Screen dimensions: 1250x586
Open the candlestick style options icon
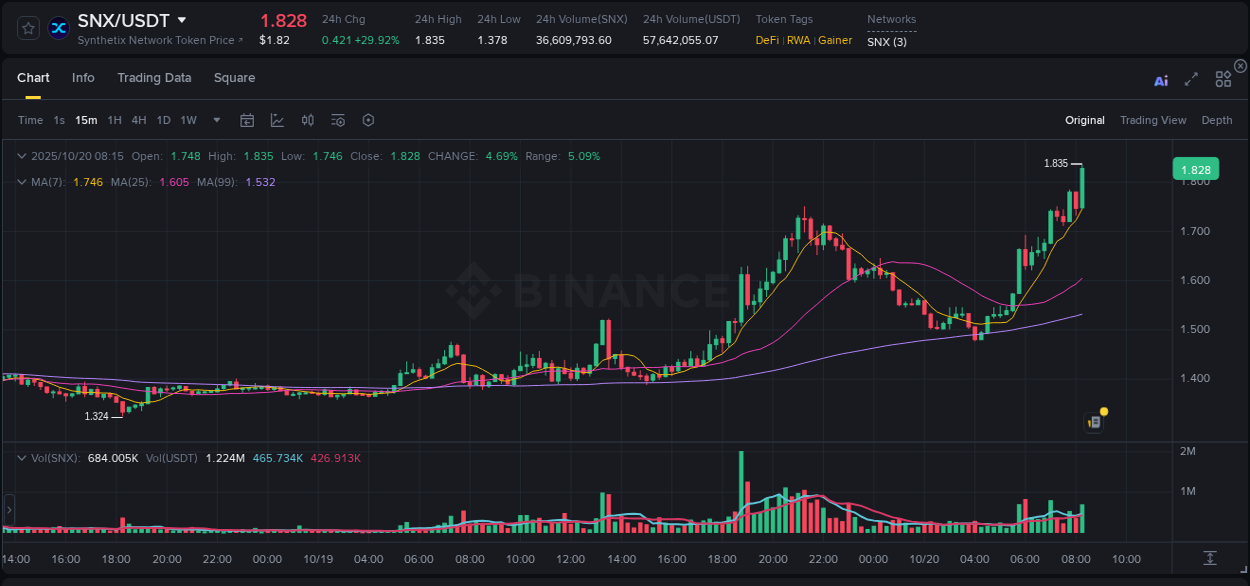click(307, 120)
